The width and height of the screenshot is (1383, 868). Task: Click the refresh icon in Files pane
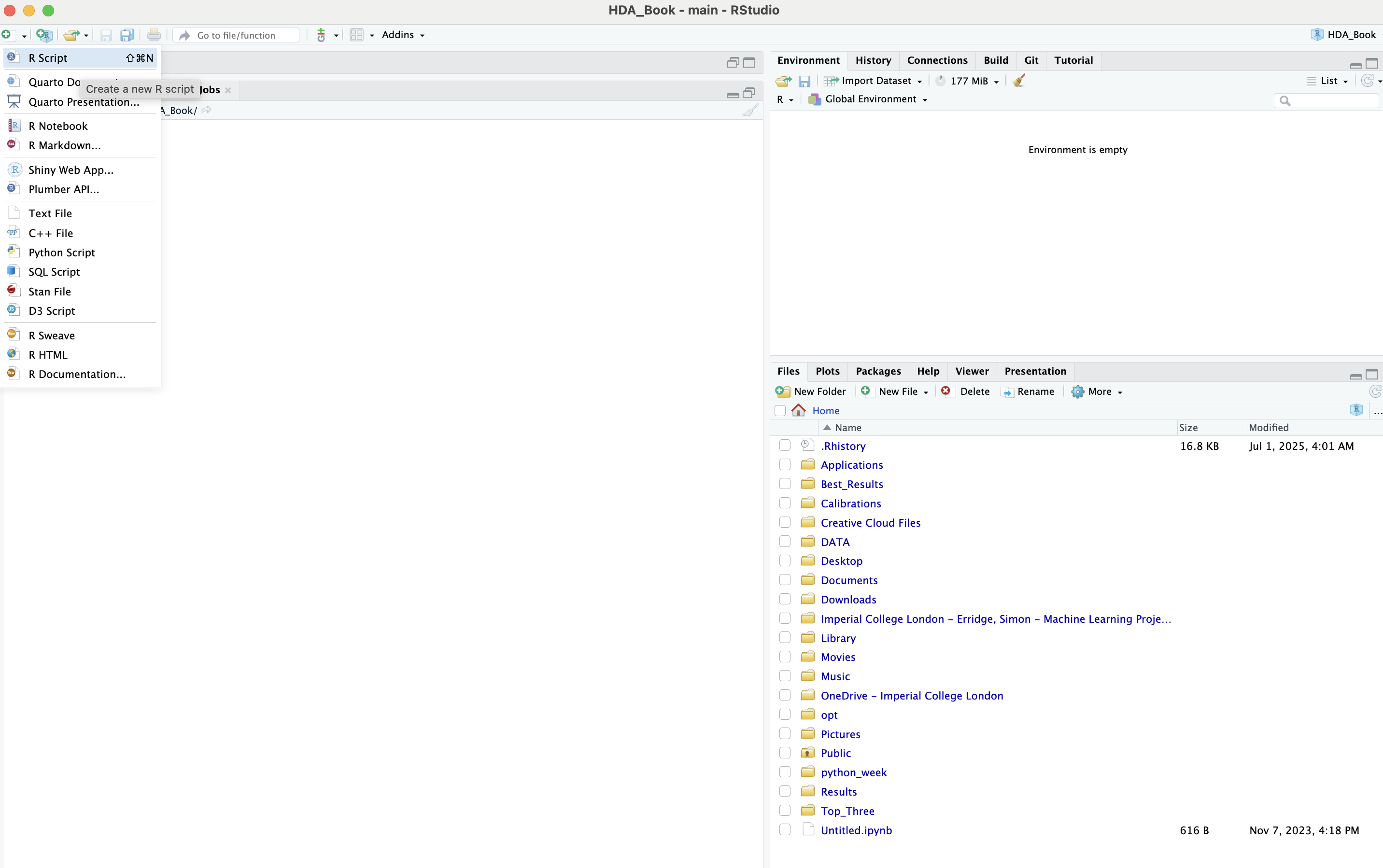point(1375,392)
